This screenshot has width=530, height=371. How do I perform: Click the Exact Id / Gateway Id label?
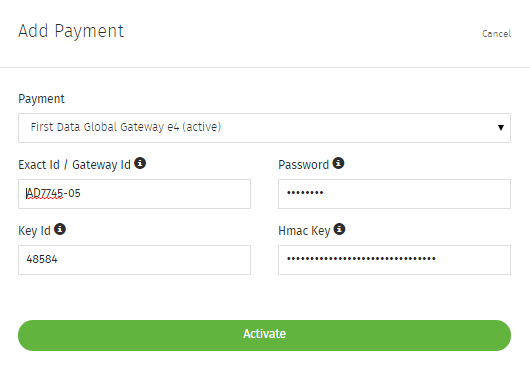click(x=74, y=165)
